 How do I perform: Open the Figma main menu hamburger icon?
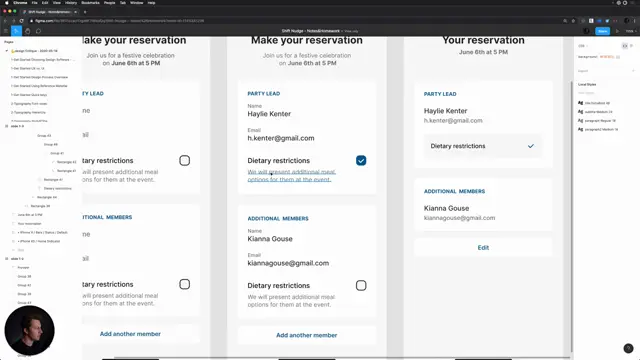pyautogui.click(x=6, y=31)
